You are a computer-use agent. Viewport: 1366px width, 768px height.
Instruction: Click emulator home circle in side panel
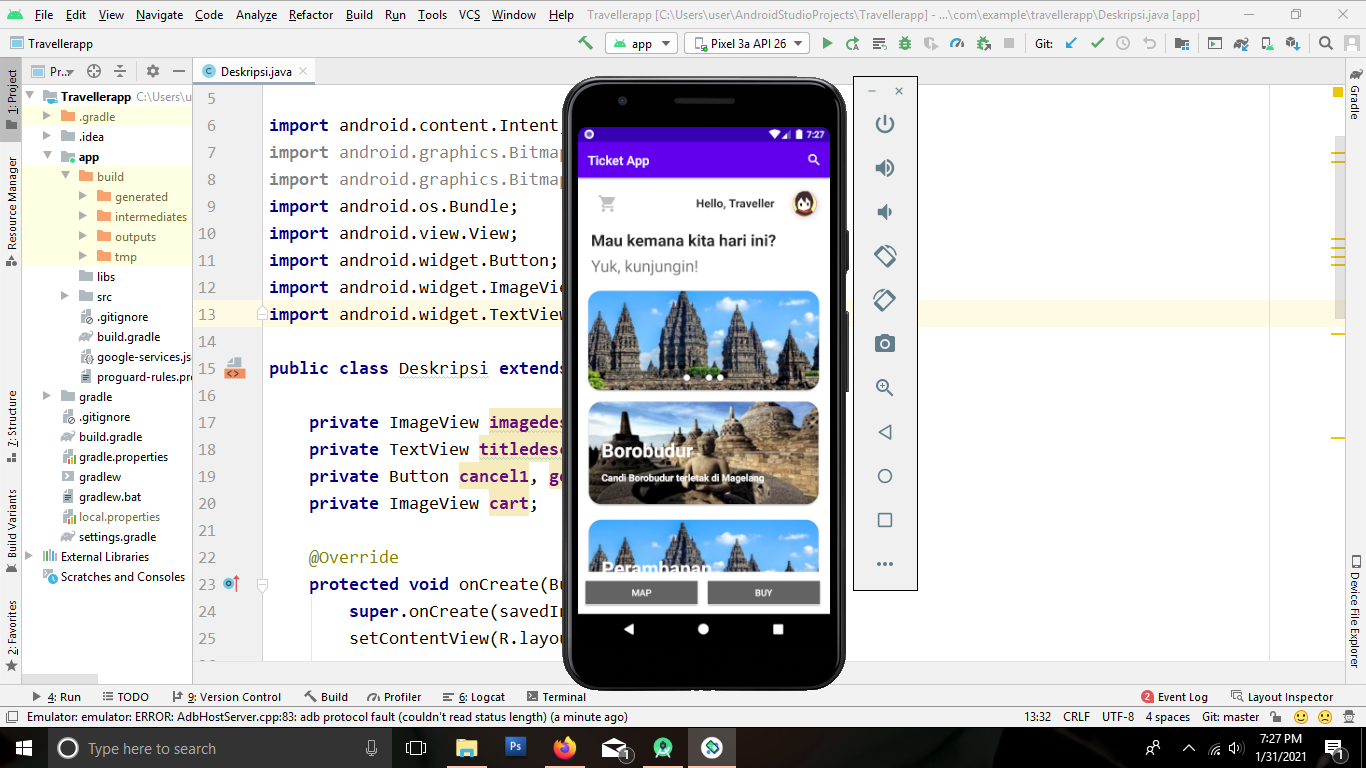click(884, 476)
